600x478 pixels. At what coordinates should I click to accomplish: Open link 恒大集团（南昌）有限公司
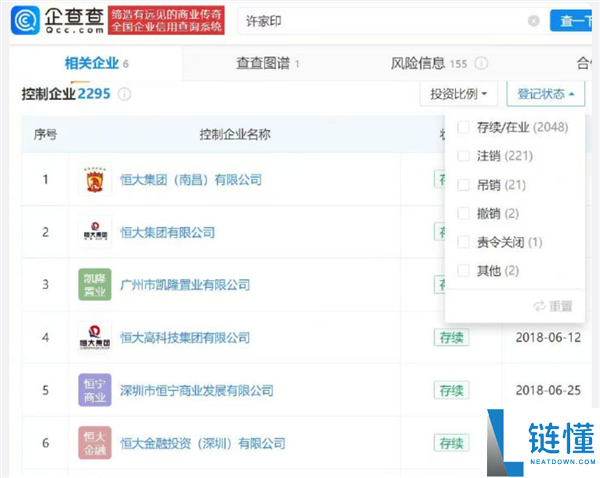(191, 179)
